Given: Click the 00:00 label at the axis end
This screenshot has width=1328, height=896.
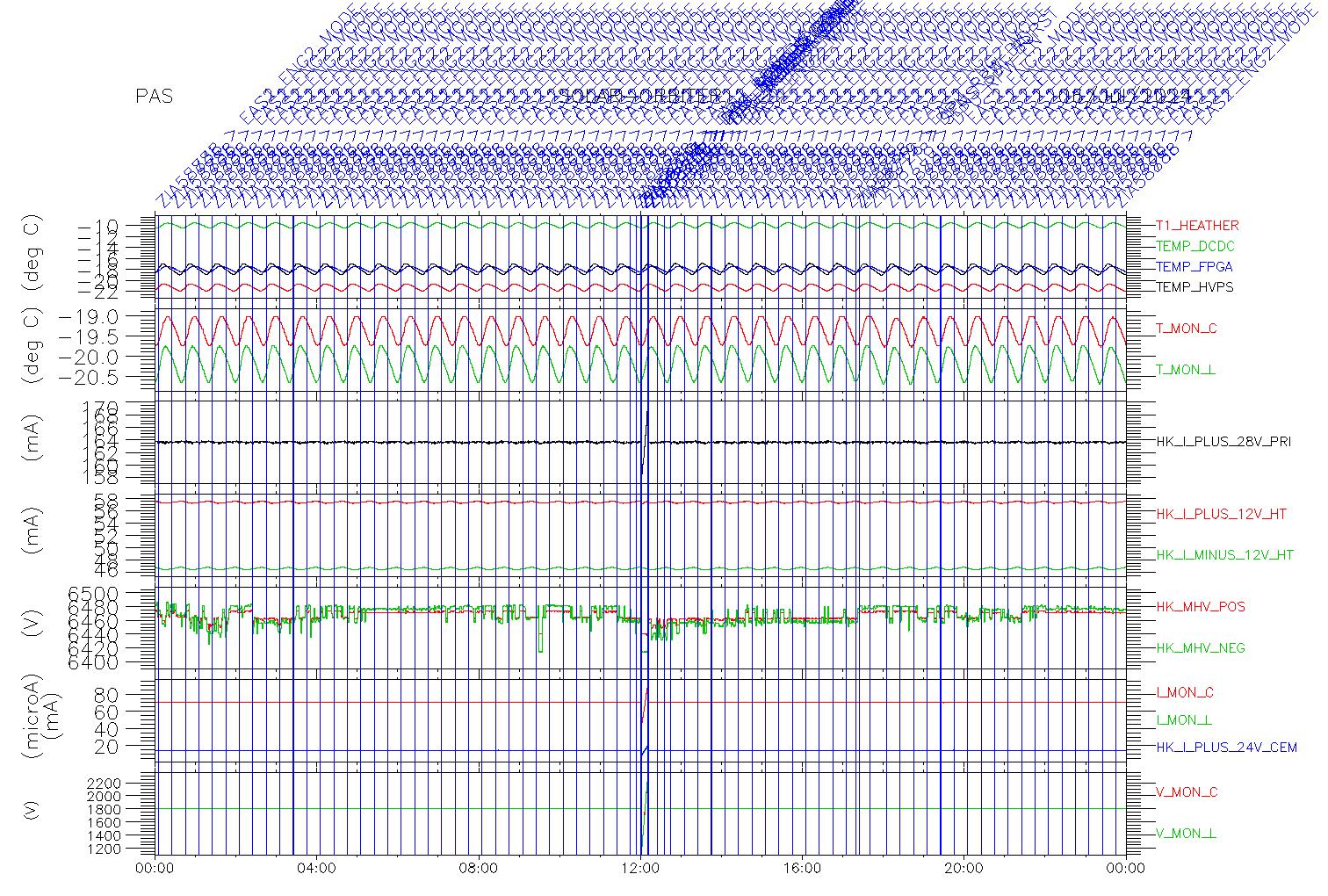Looking at the screenshot, I should tap(1126, 869).
